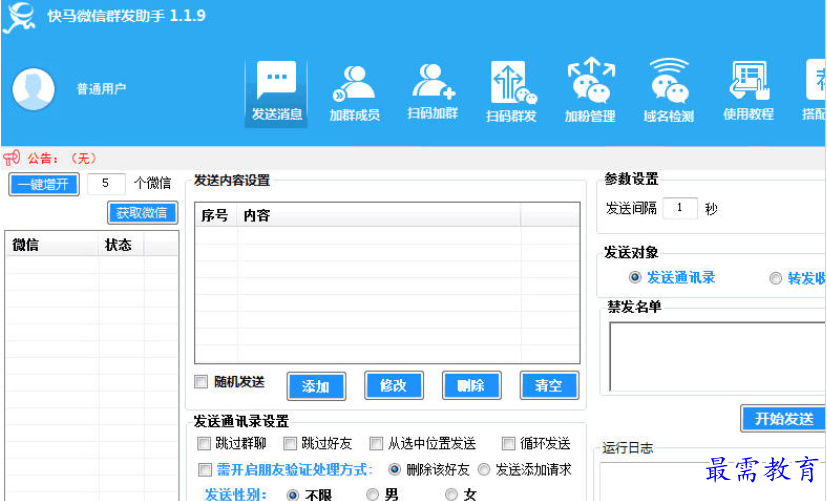Select the 扫码加群 scan-to-join-group icon
Screen dimensions: 827x501
(432, 92)
